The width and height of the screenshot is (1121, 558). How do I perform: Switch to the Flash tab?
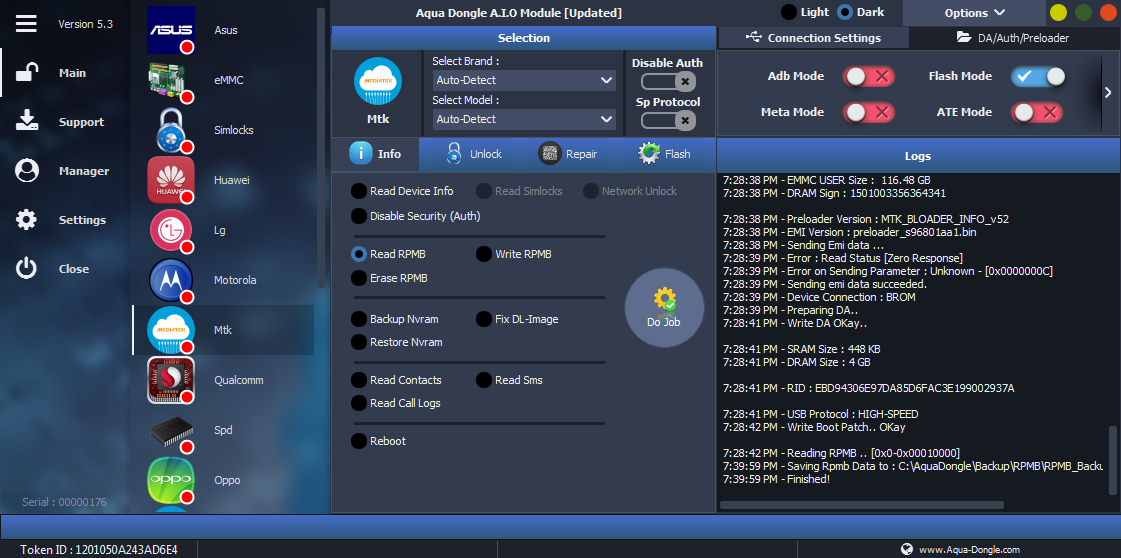coord(665,154)
